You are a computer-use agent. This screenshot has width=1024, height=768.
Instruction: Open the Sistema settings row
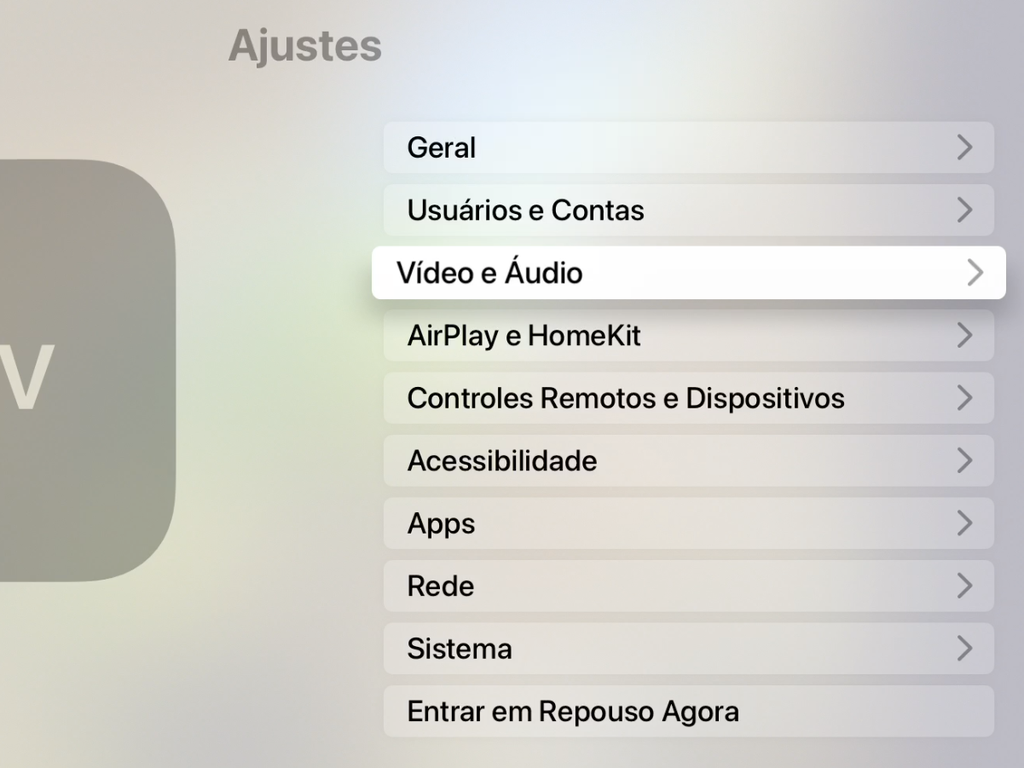[x=688, y=649]
